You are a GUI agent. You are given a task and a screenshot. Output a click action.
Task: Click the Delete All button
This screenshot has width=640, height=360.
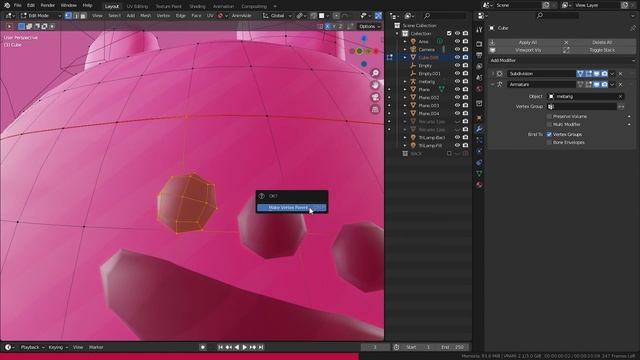(598, 42)
